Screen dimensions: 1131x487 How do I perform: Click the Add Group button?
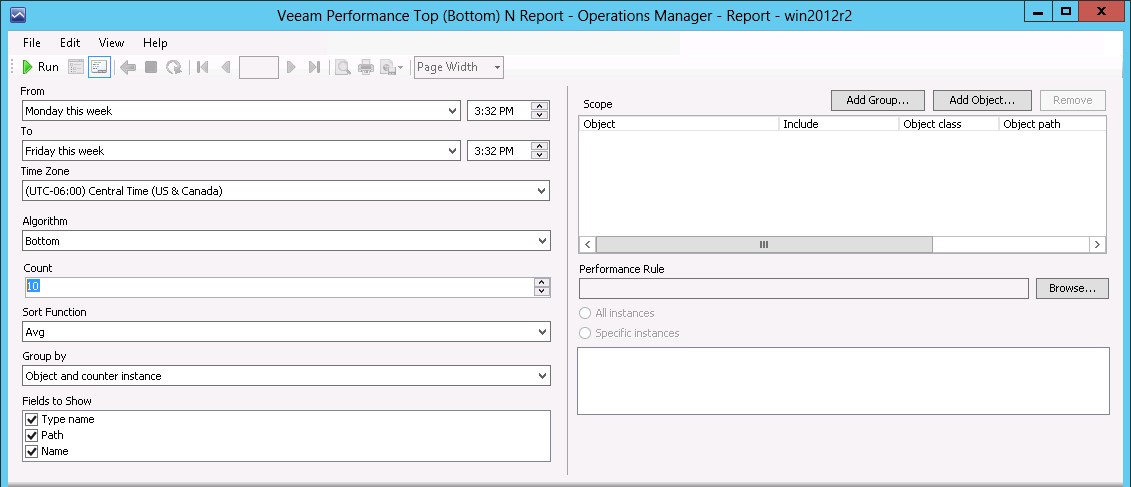tap(876, 100)
